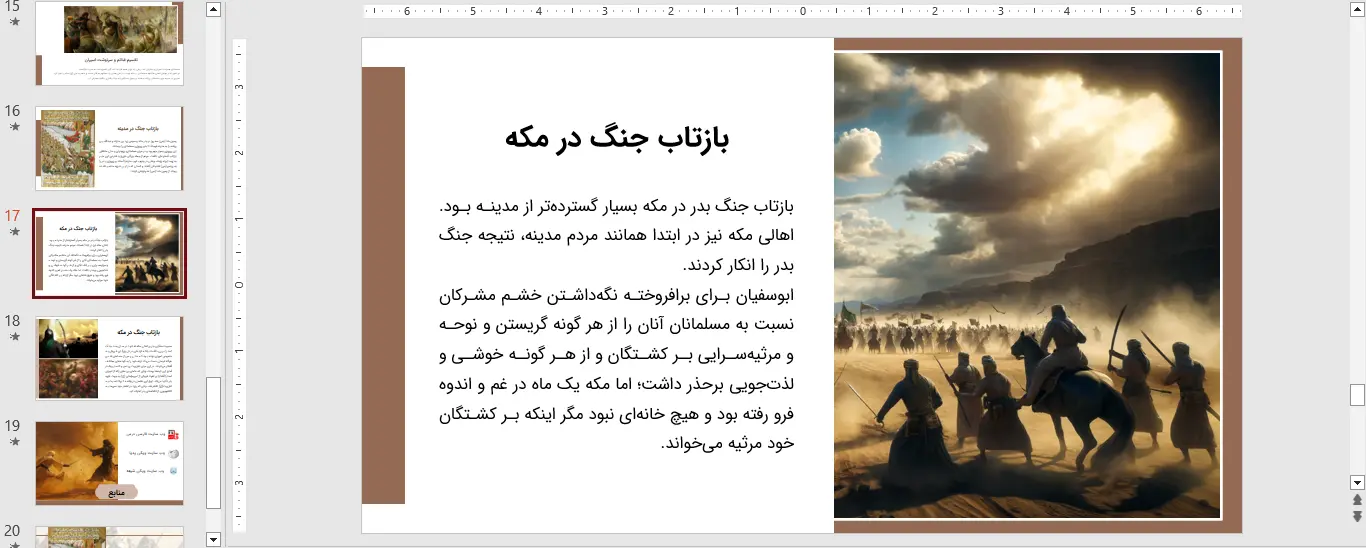Select the battle scene image on the slide

click(1027, 285)
